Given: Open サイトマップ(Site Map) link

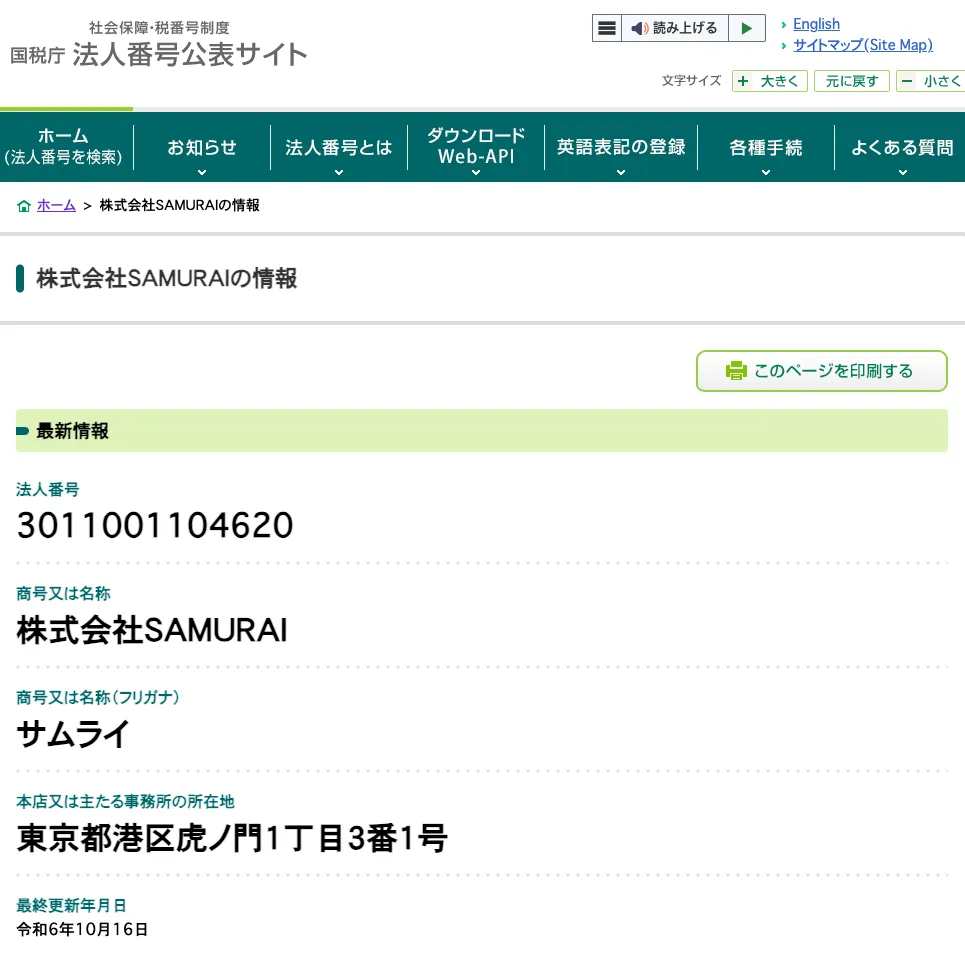Looking at the screenshot, I should click(x=863, y=45).
